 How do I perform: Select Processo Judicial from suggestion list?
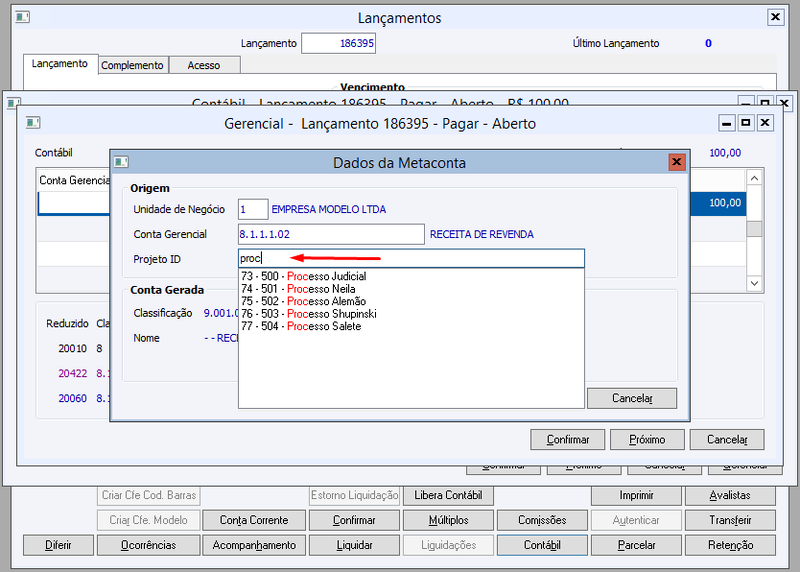tap(304, 276)
